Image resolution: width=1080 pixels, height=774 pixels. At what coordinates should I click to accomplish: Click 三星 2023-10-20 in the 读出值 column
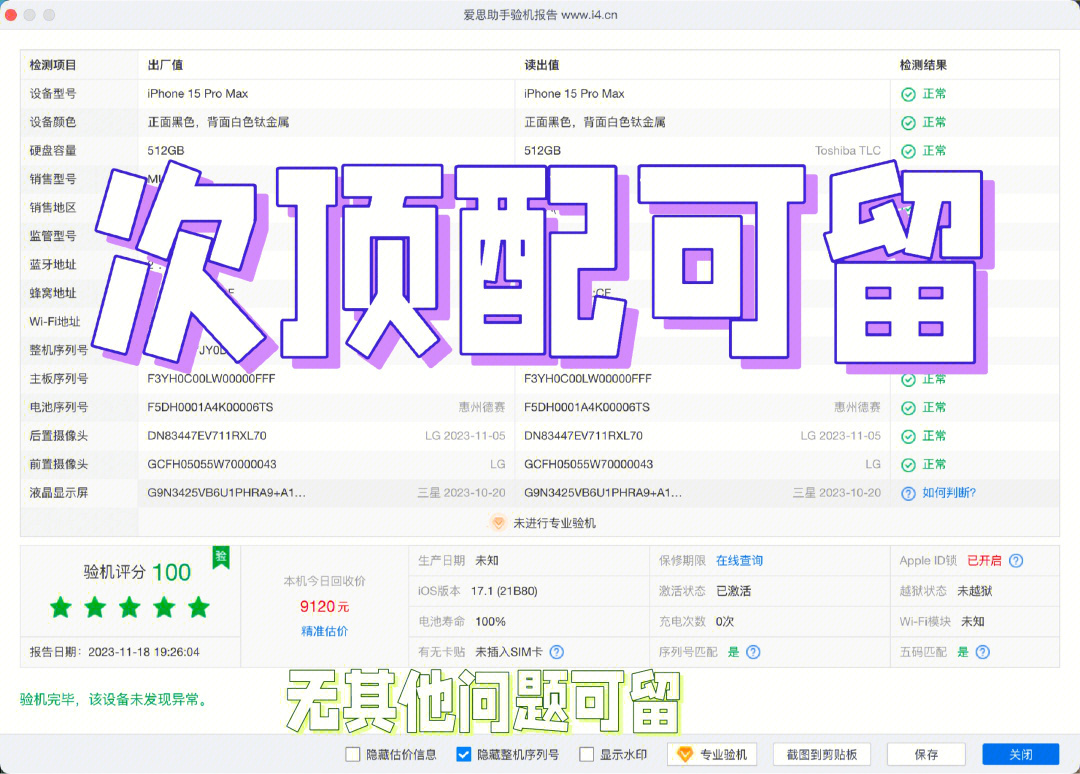(x=837, y=493)
